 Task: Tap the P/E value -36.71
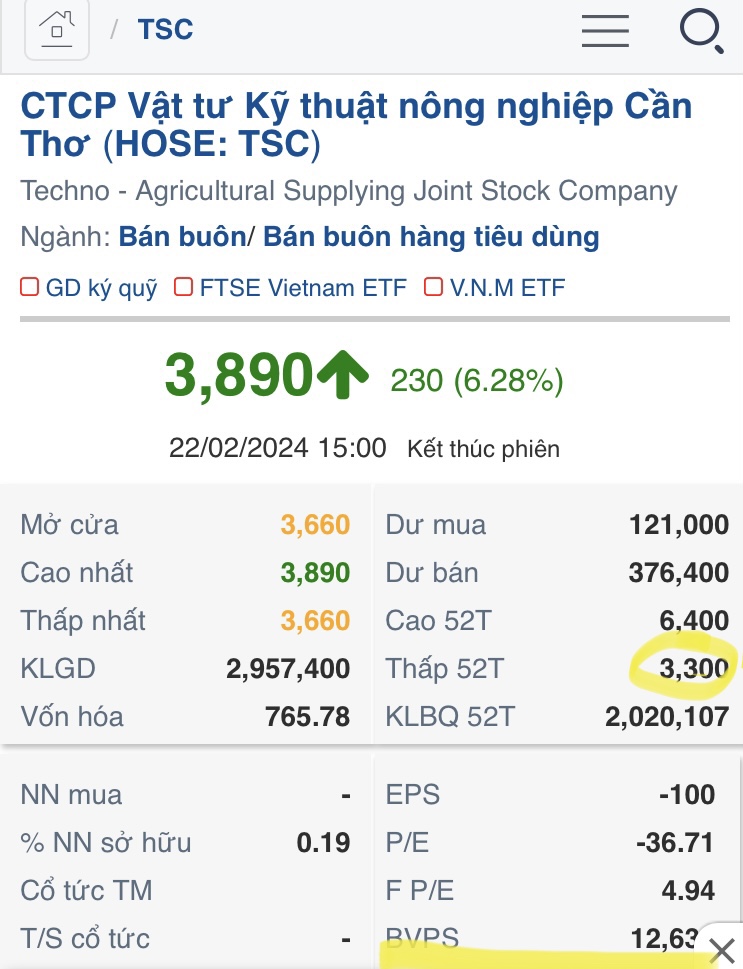pyautogui.click(x=675, y=843)
